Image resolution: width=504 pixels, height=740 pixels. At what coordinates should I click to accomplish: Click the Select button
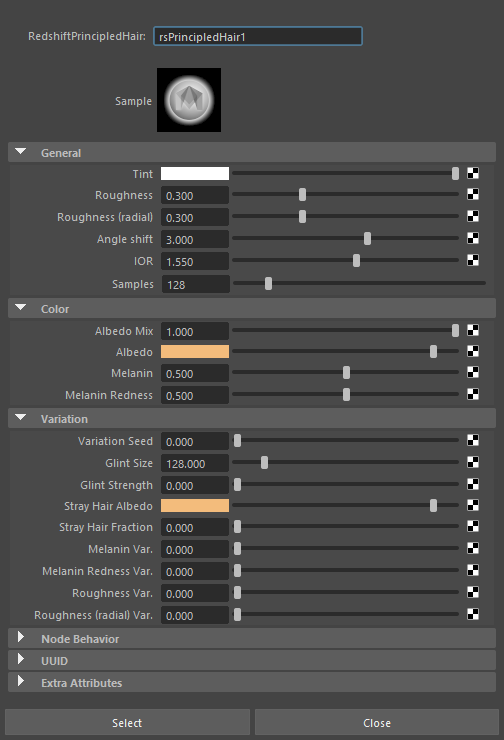click(127, 723)
